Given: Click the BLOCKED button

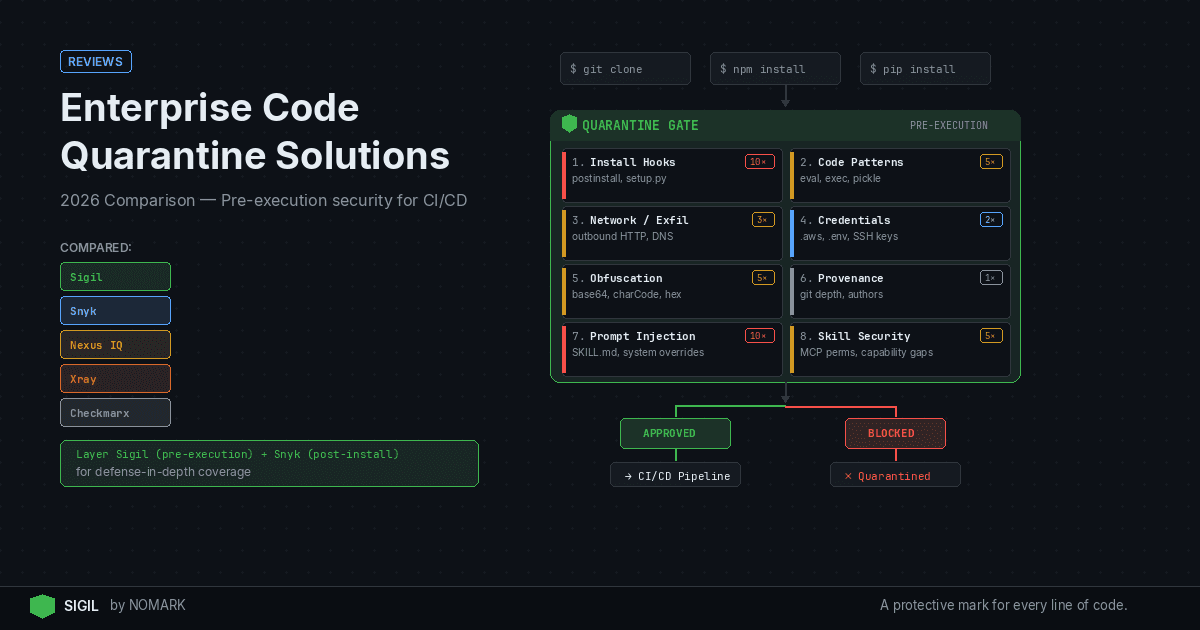Looking at the screenshot, I should click(x=895, y=433).
